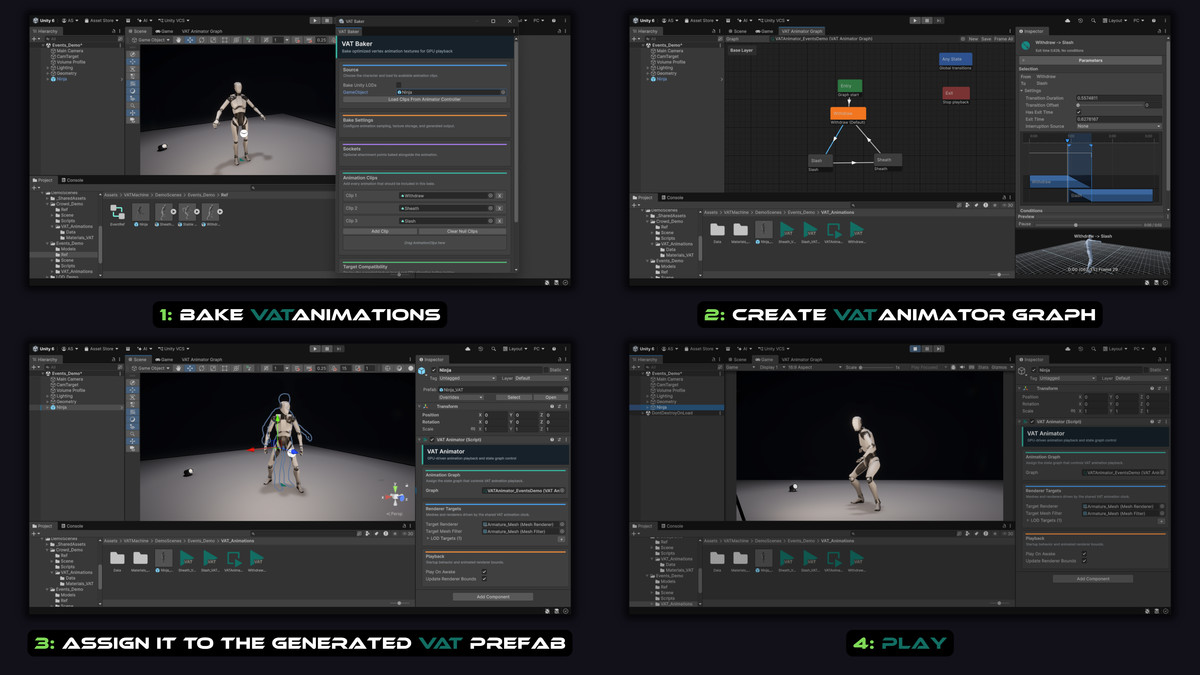The image size is (1200, 675).
Task: Select the VAT Baker window tab
Action: 349,31
